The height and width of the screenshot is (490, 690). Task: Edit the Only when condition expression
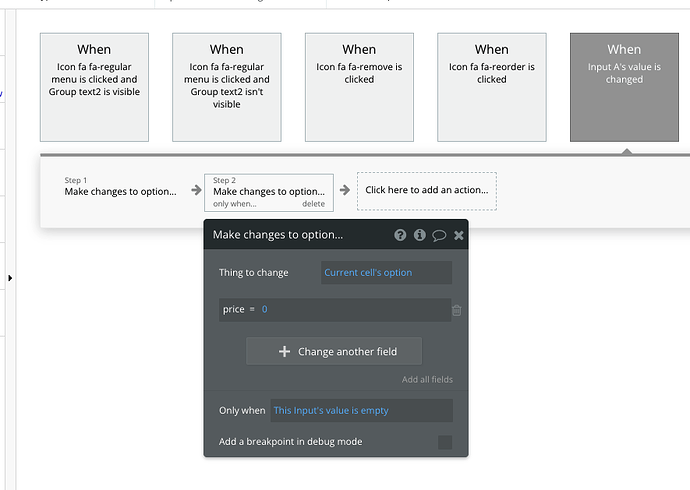click(361, 410)
